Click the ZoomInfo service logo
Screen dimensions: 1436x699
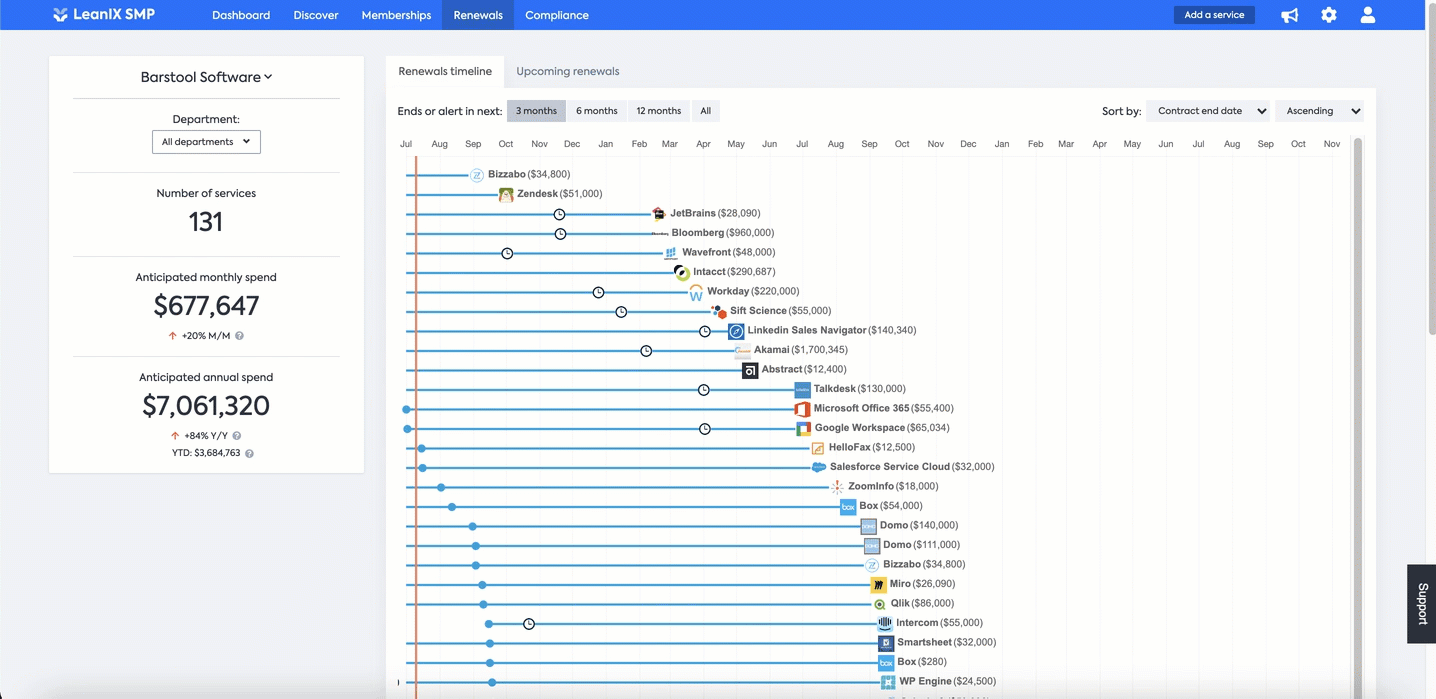pyautogui.click(x=837, y=487)
